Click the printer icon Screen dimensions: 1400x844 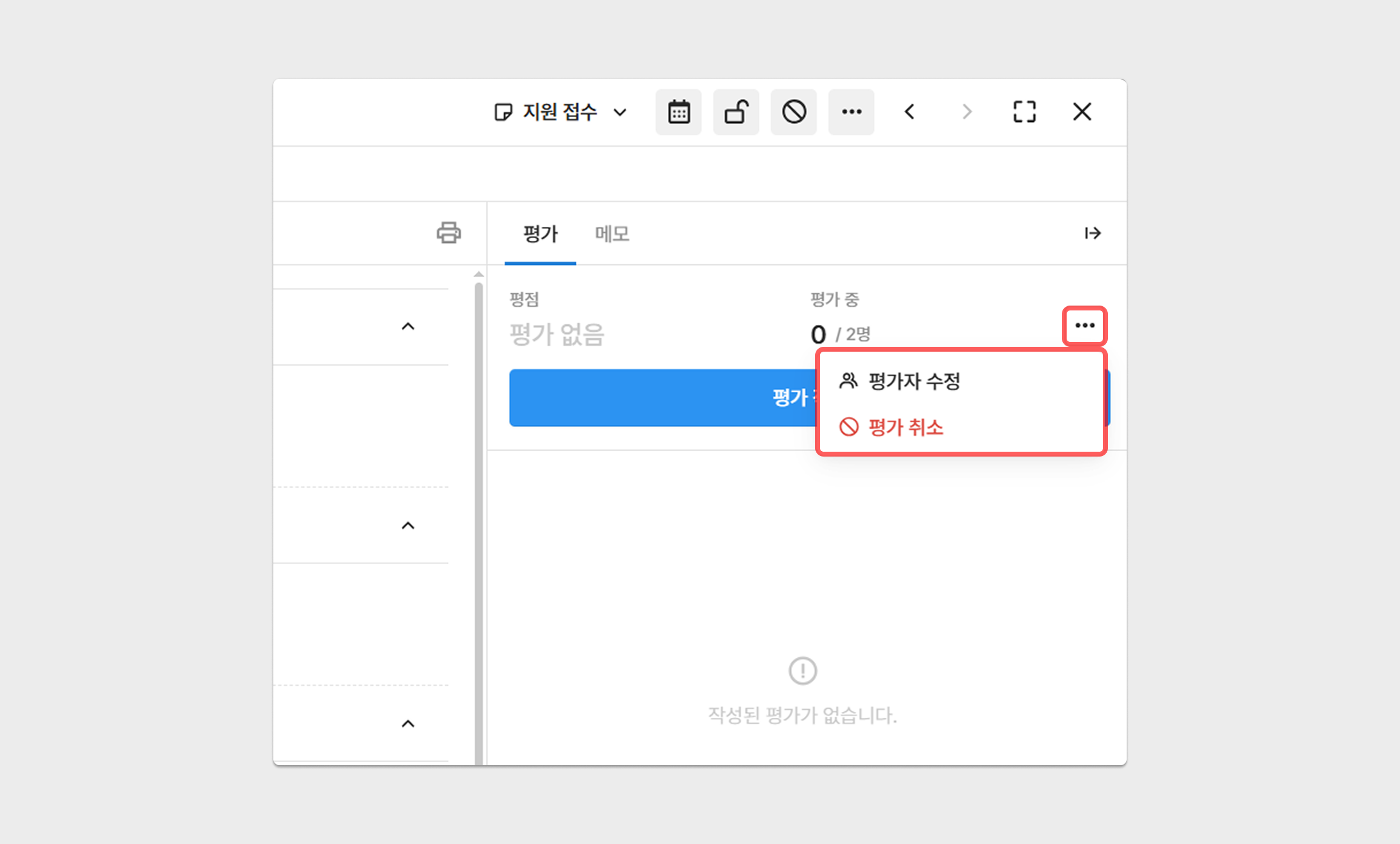pyautogui.click(x=448, y=233)
